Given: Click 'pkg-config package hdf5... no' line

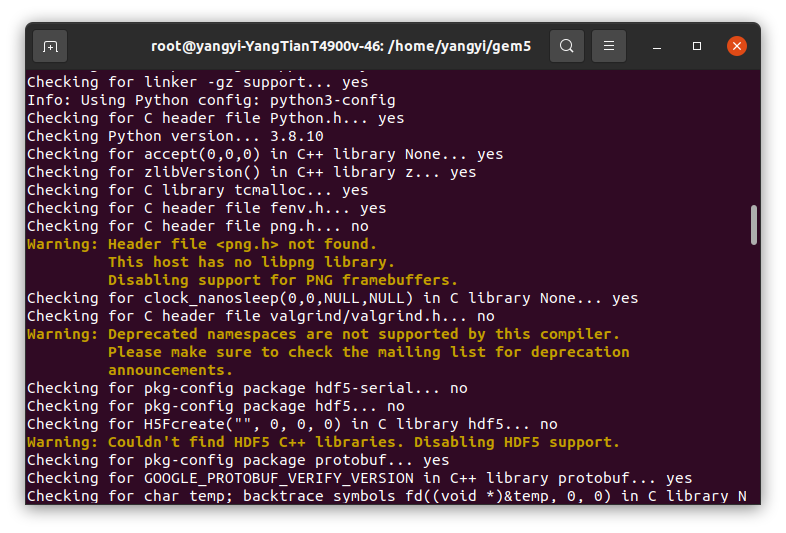Looking at the screenshot, I should coord(216,407).
